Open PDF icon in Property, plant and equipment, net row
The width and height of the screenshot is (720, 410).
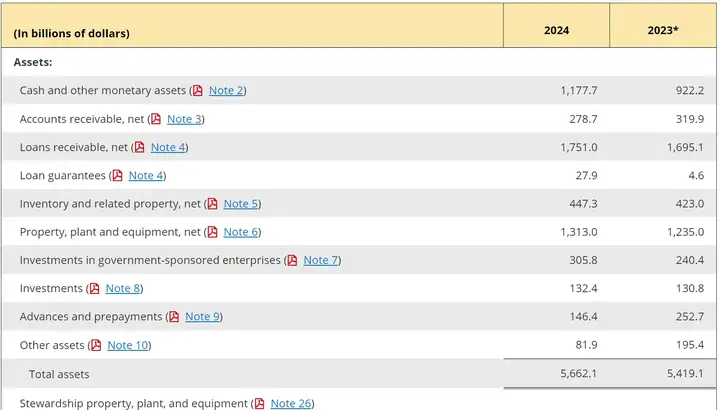(x=212, y=232)
